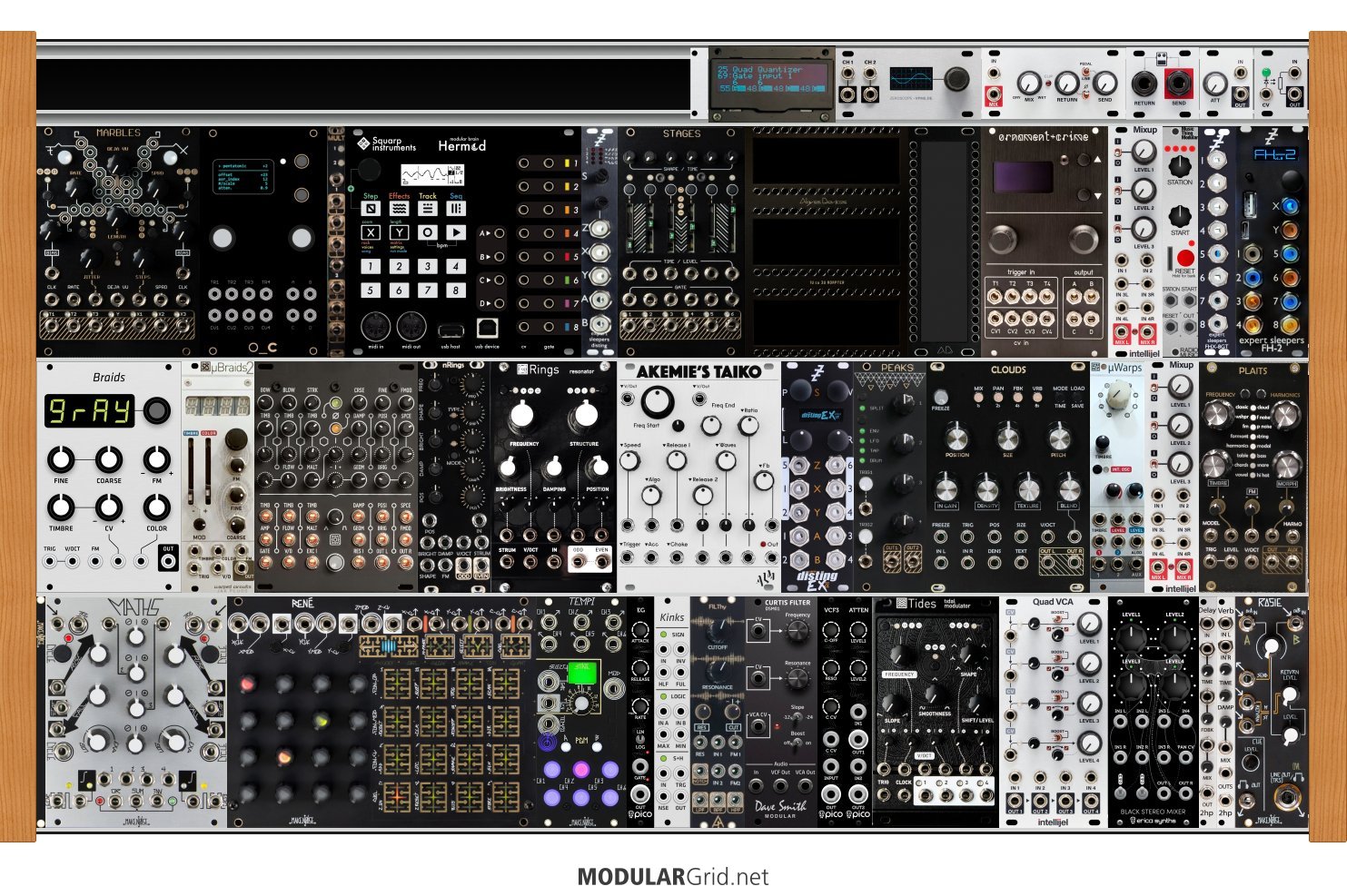The width and height of the screenshot is (1347, 896).
Task: Click the Mixup LEVEL 1 knob in top row
Action: [x=1144, y=152]
